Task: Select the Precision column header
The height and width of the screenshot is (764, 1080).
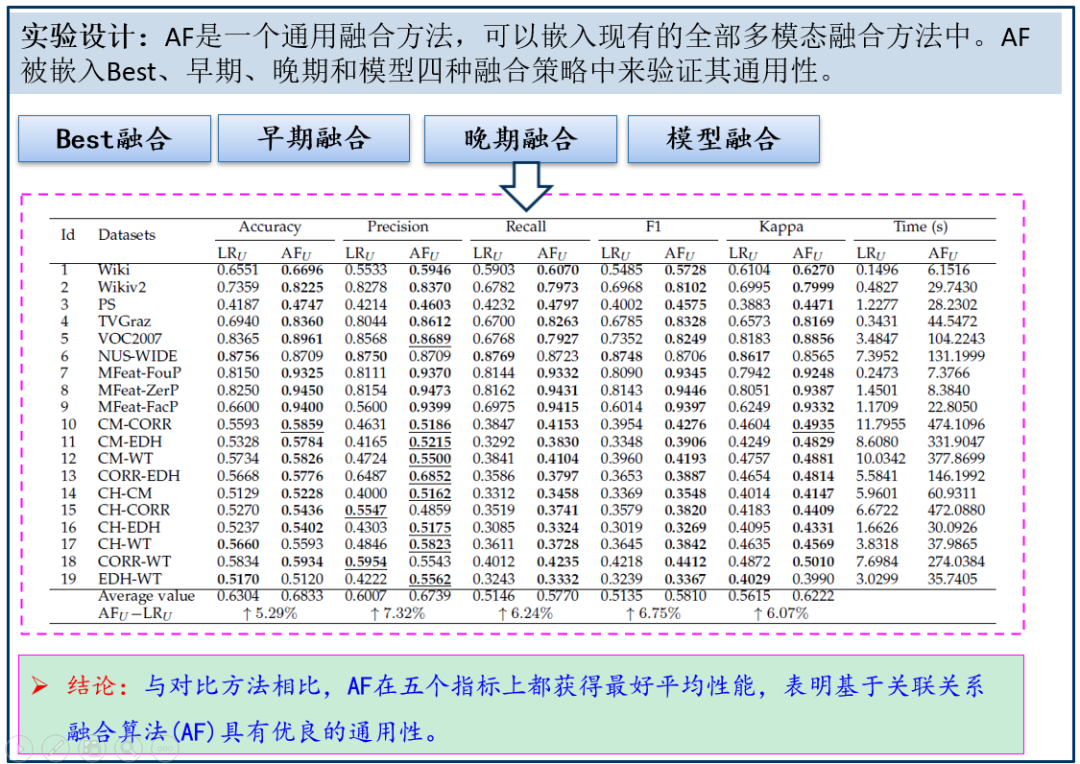Action: (396, 227)
